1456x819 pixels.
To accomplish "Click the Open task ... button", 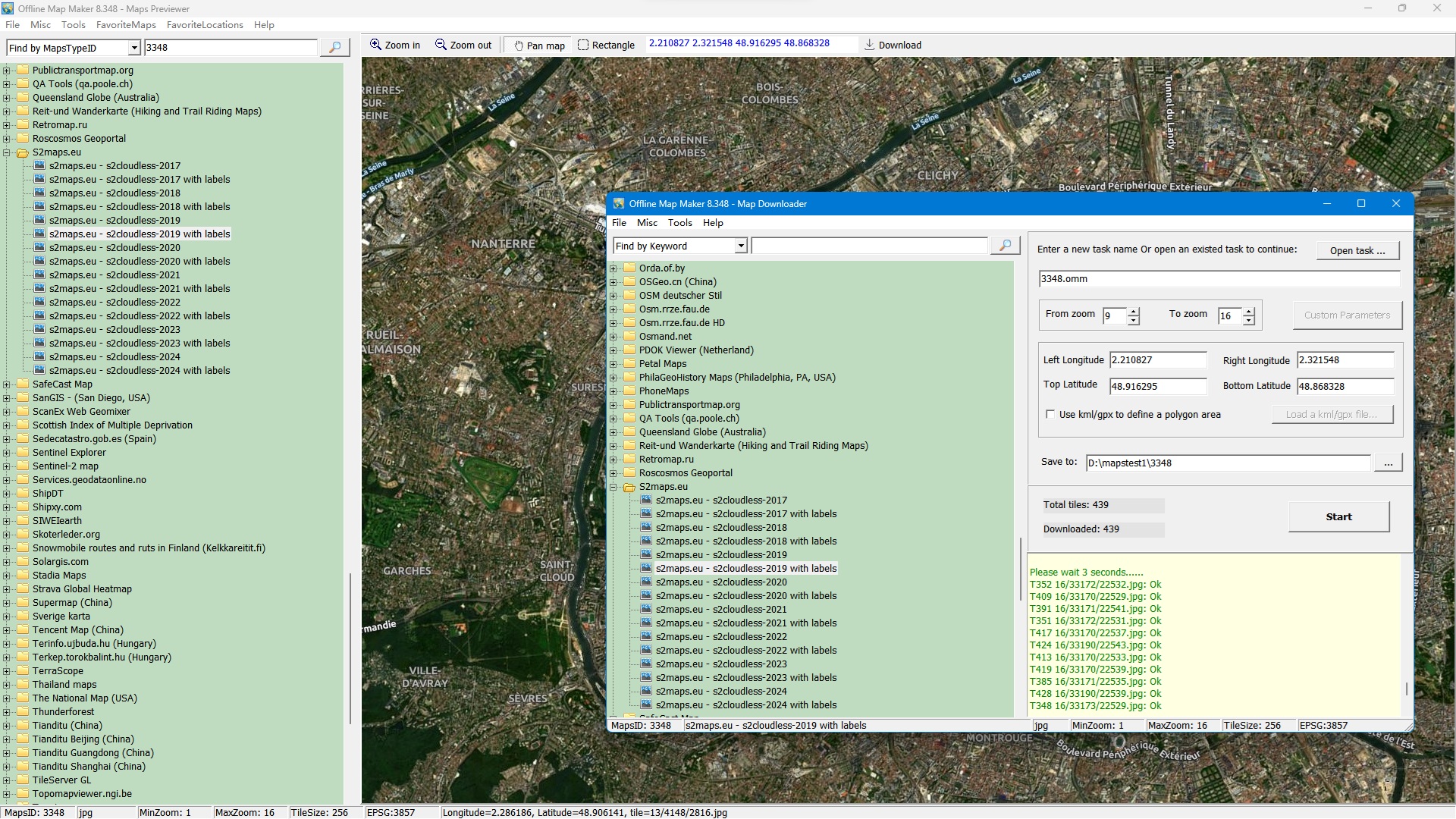I will (x=1357, y=251).
